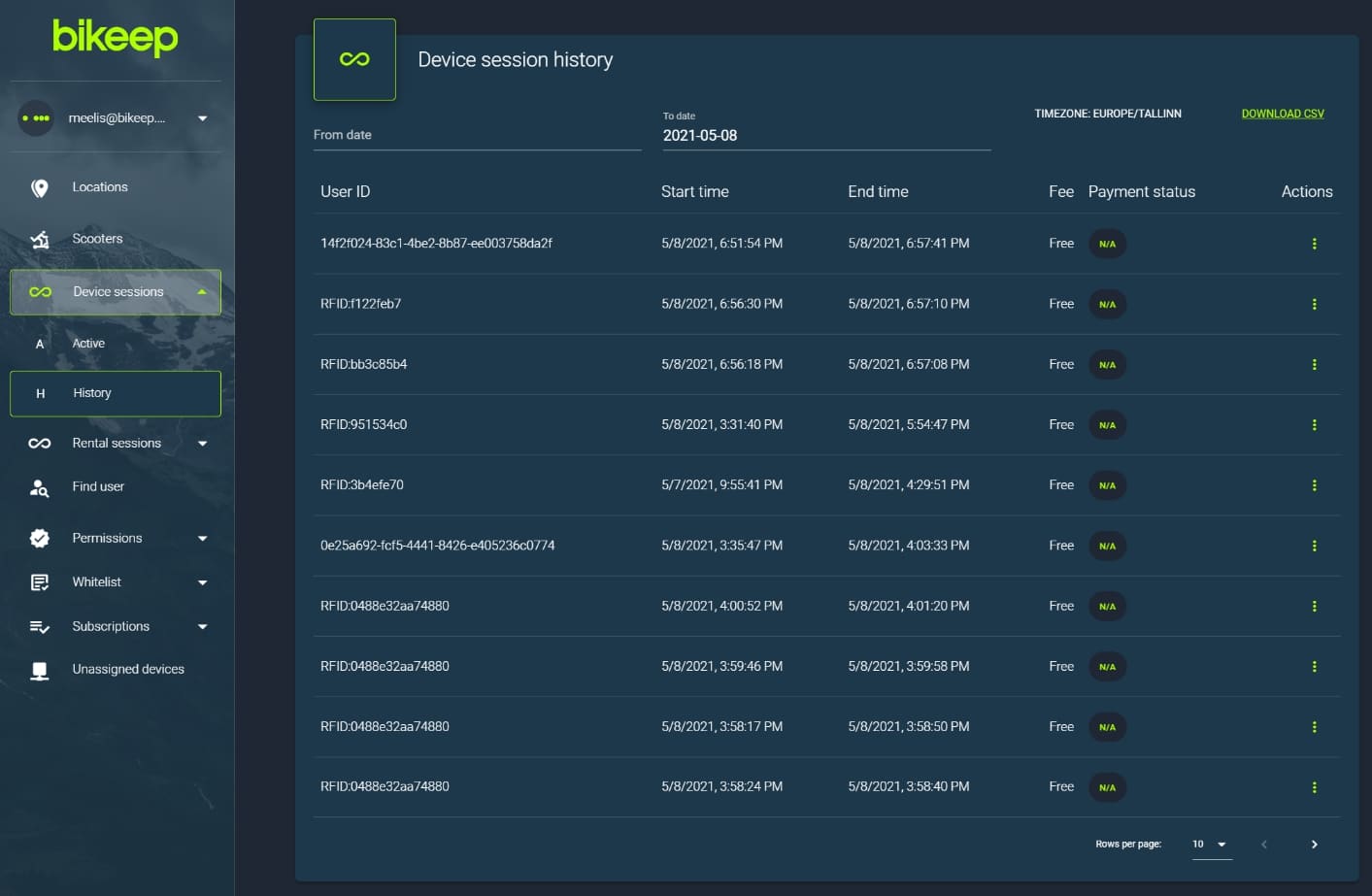Viewport: 1372px width, 896px height.
Task: Click end time 5/8/2021, 4:03:33 PM
Action: [x=909, y=546]
